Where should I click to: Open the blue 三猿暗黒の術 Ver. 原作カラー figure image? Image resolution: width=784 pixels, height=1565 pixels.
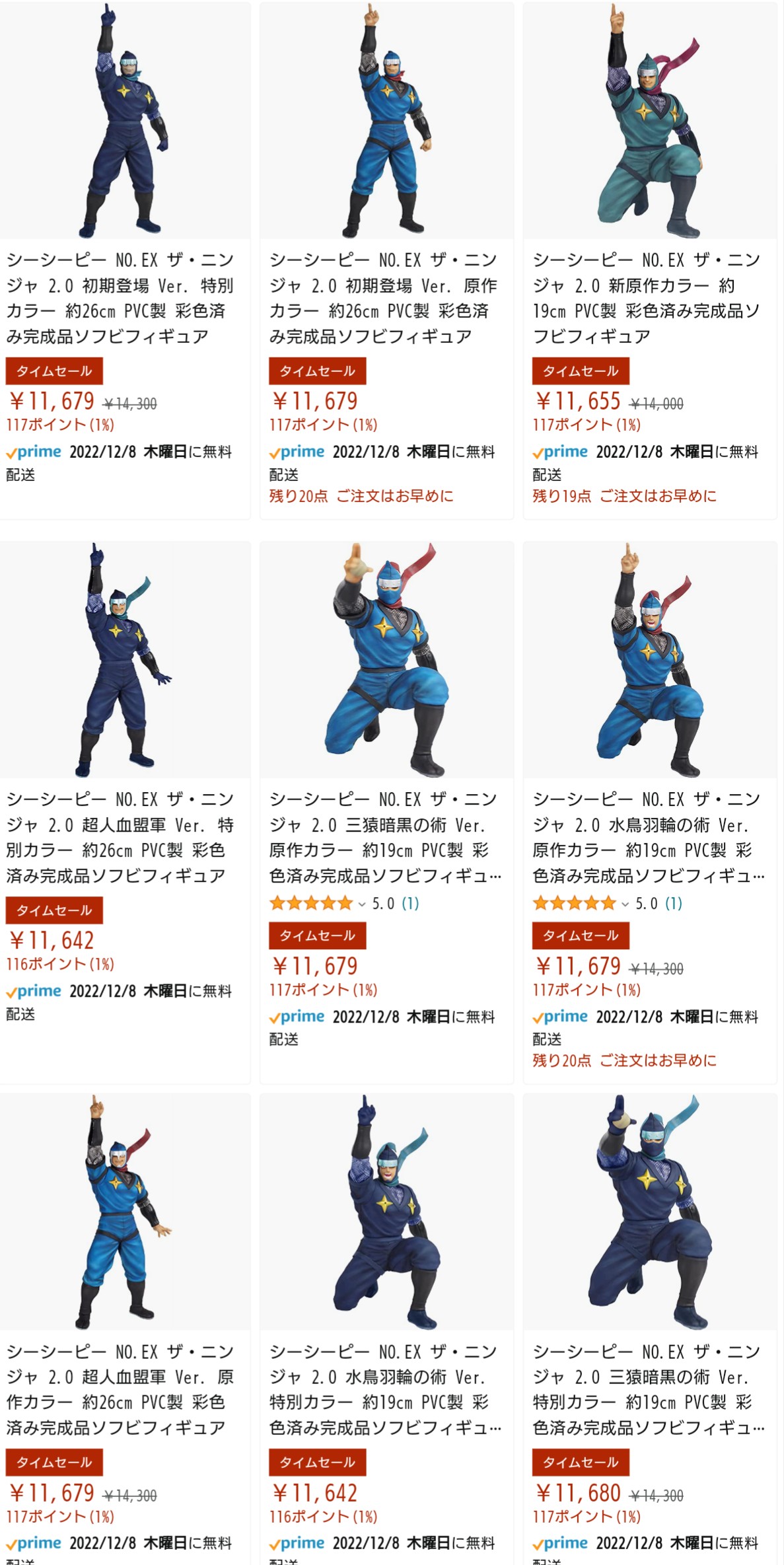[x=386, y=659]
